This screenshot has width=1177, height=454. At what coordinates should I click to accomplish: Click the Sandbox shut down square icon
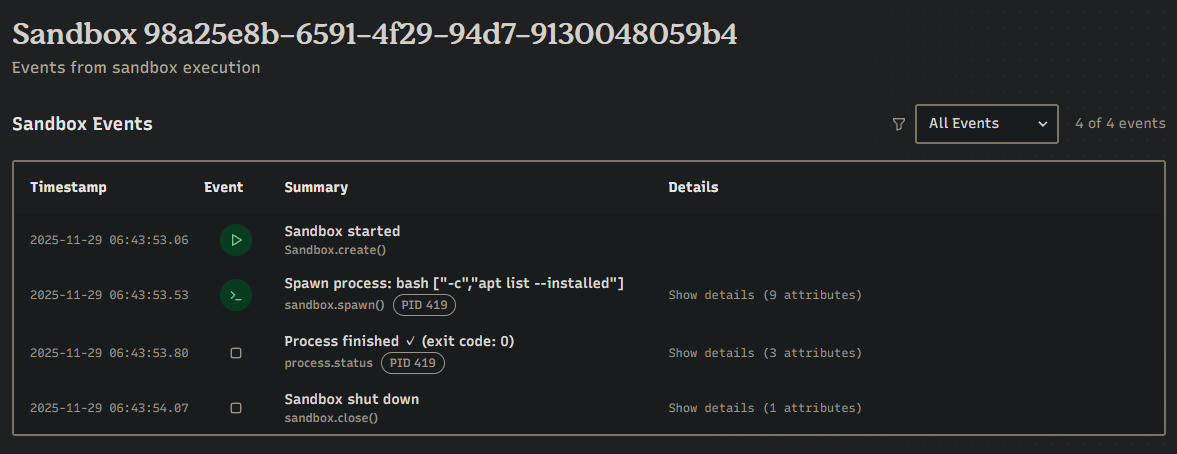[236, 408]
